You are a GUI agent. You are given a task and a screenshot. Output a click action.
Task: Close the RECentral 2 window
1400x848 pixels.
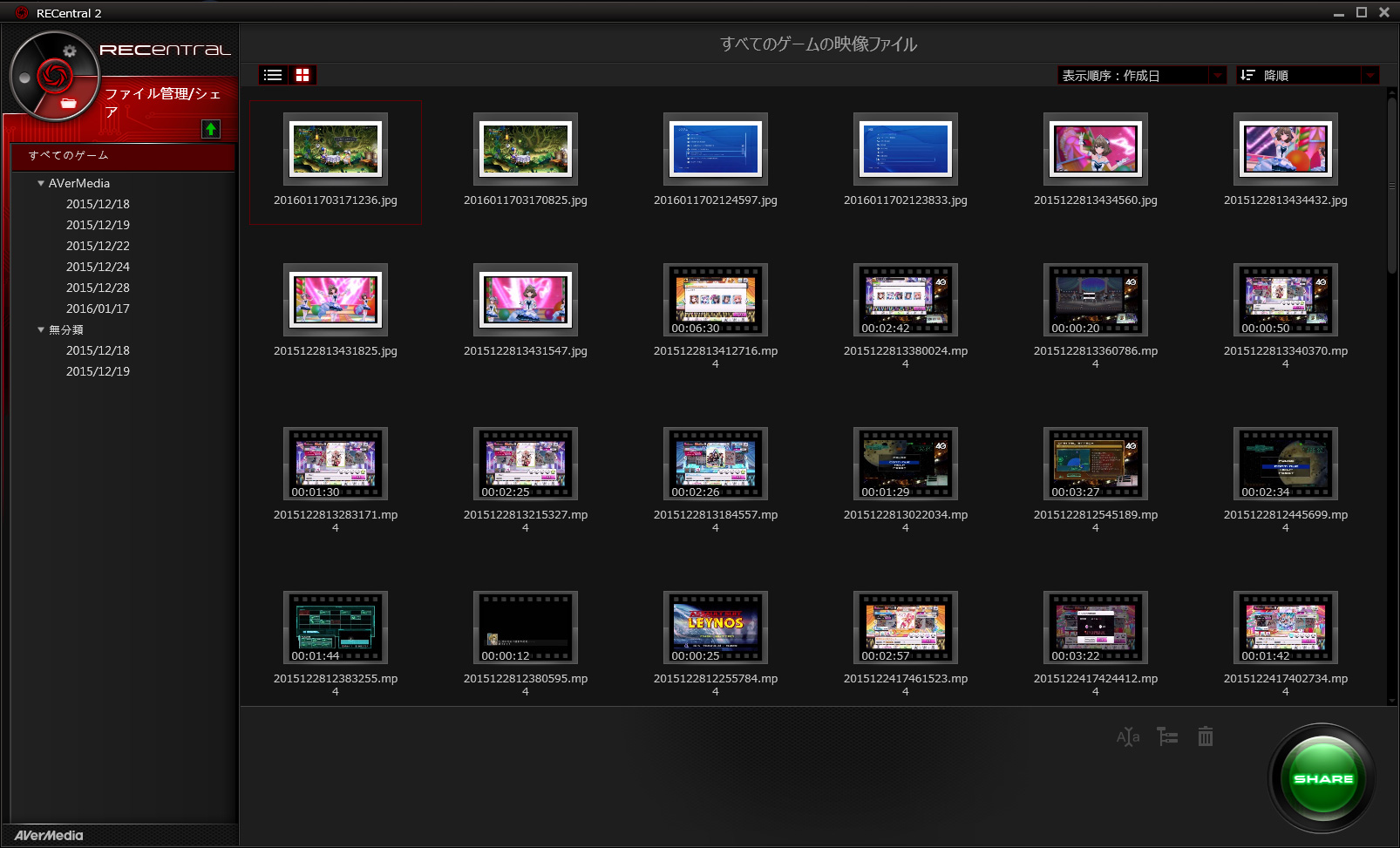(x=1384, y=12)
